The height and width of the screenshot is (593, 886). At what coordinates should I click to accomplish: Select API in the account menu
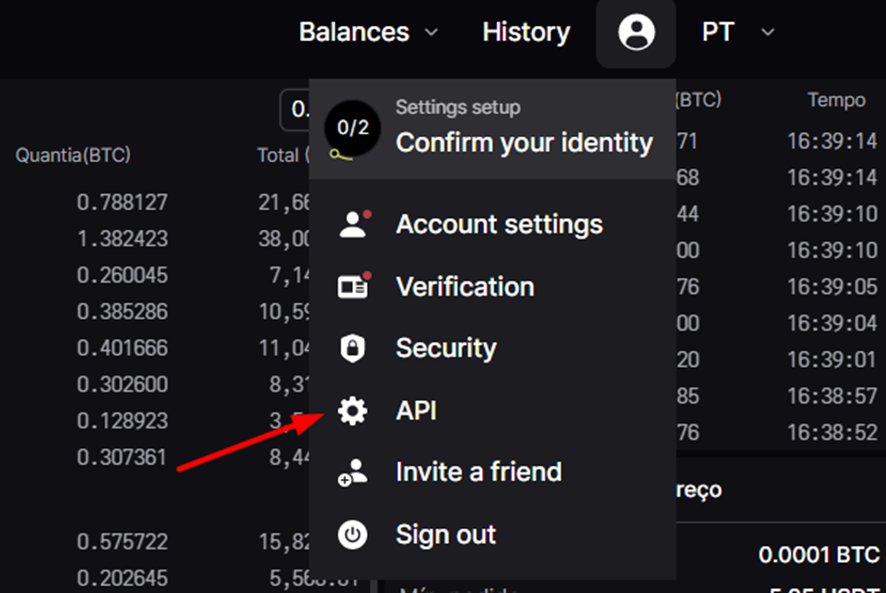(416, 411)
